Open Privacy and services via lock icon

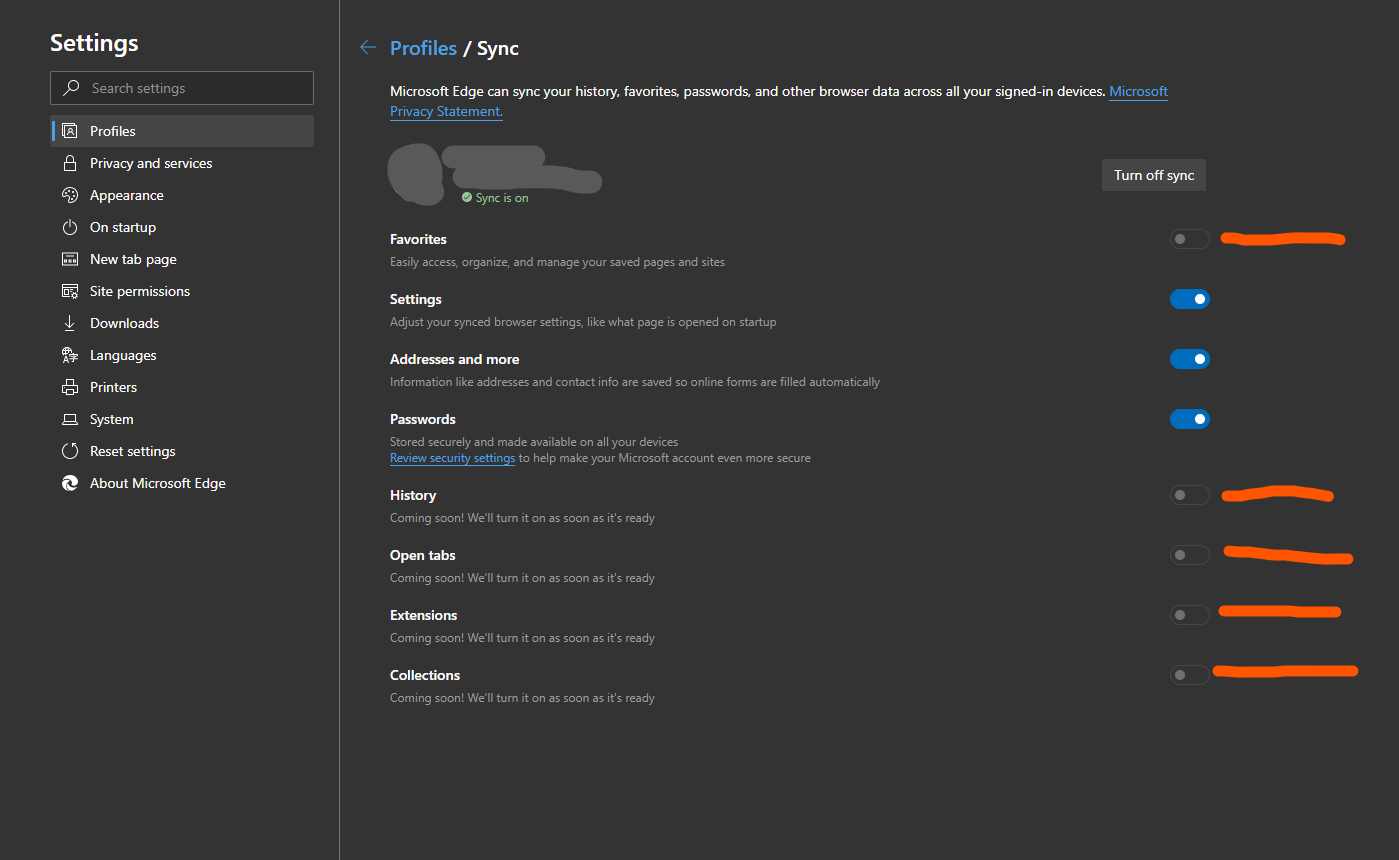pos(70,163)
